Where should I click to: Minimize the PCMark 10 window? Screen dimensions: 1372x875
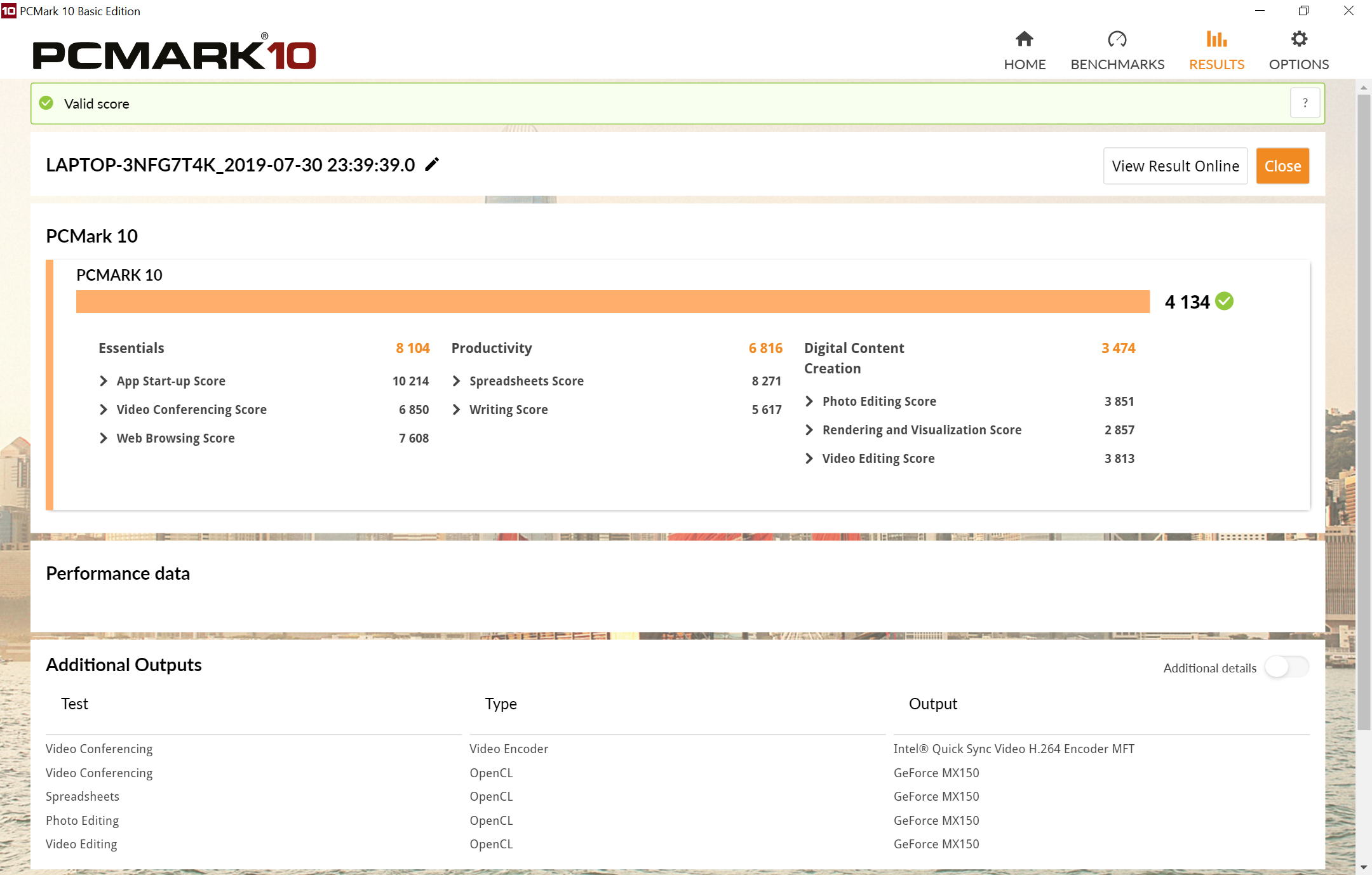tap(1260, 11)
